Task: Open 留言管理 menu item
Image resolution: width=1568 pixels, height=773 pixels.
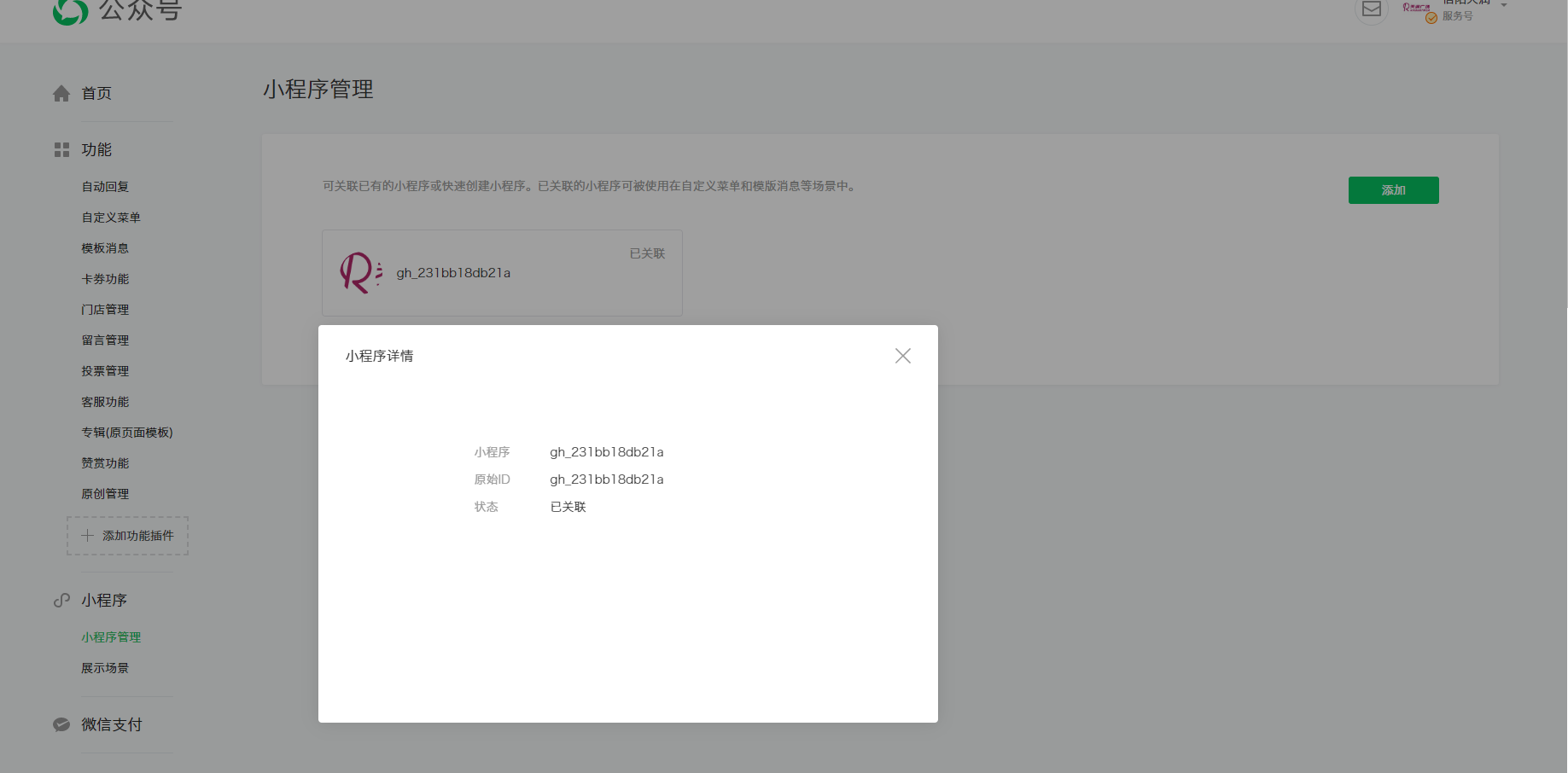Action: (105, 340)
